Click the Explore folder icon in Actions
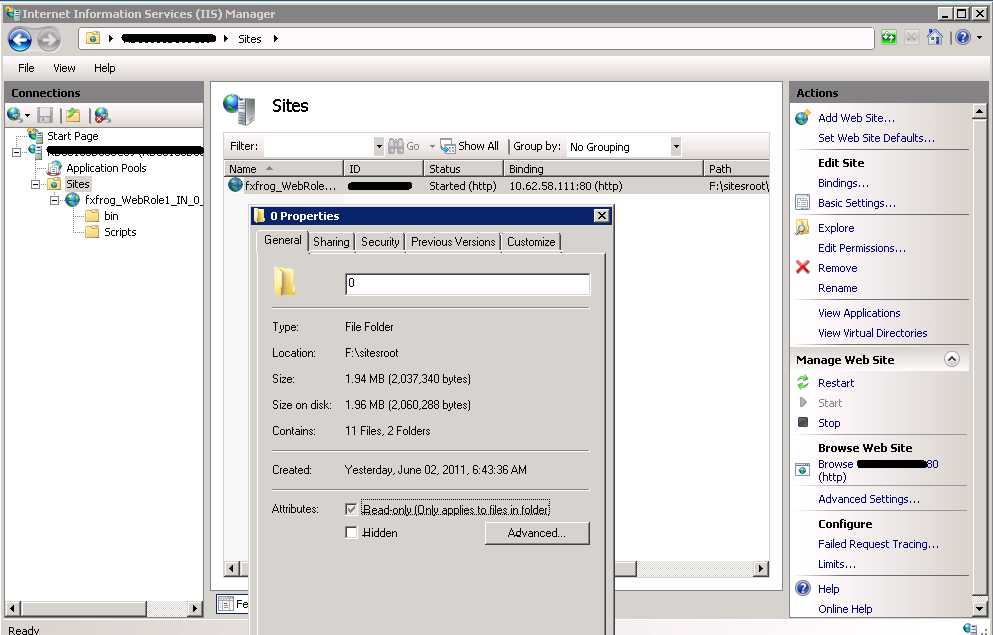Viewport: 993px width, 635px height. pyautogui.click(x=802, y=228)
